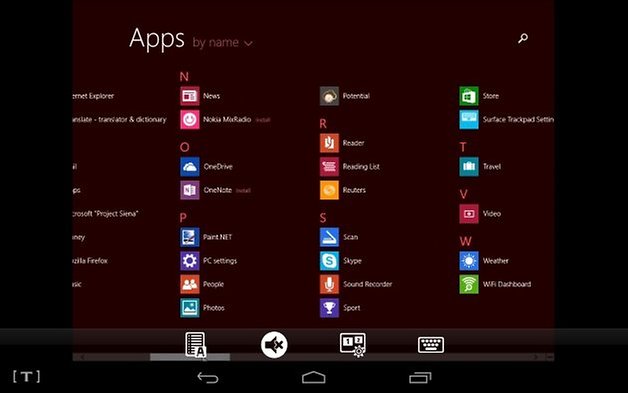
Task: Click the W letter group header
Action: coord(465,241)
